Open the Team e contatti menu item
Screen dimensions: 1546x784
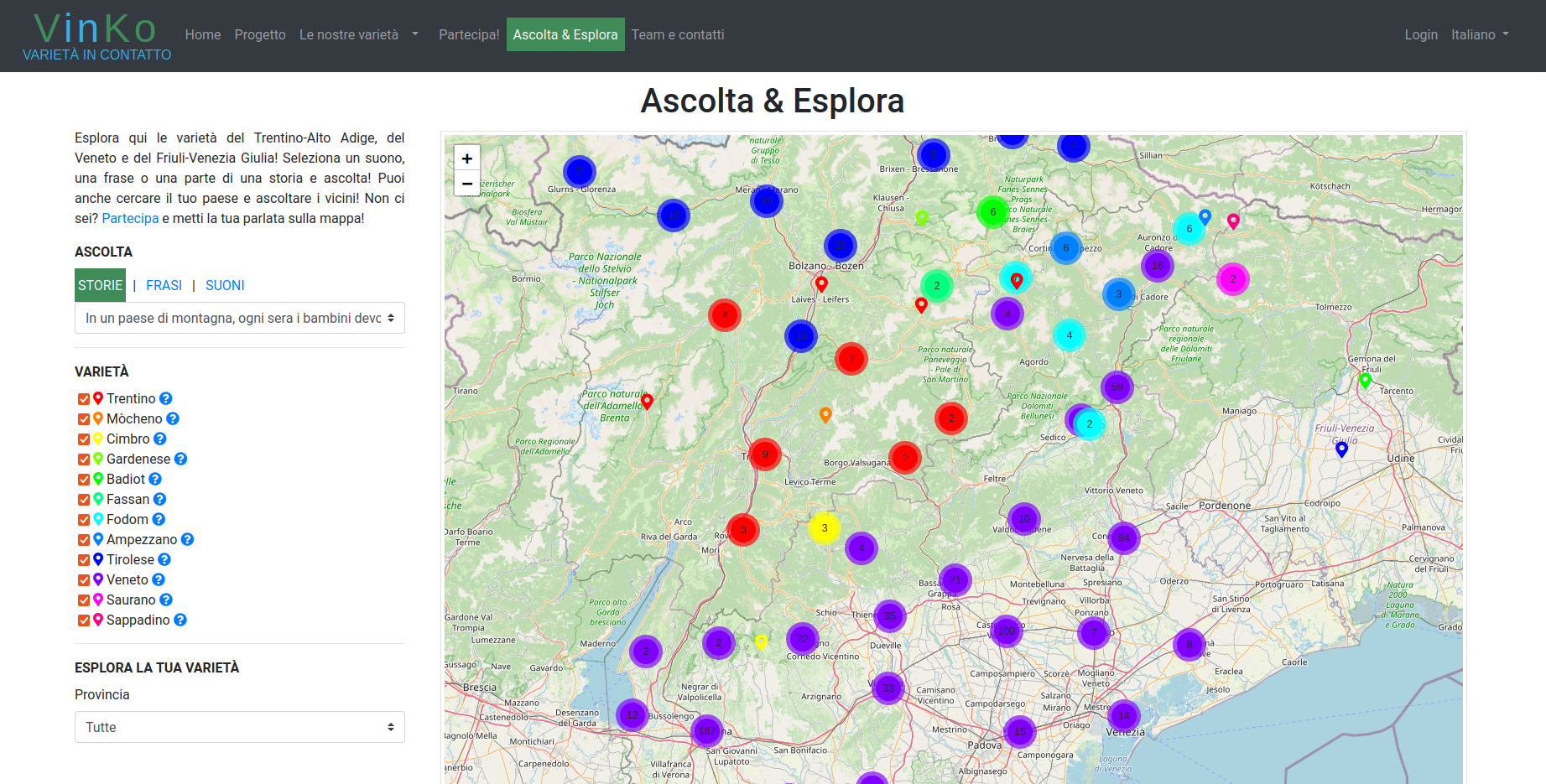677,34
